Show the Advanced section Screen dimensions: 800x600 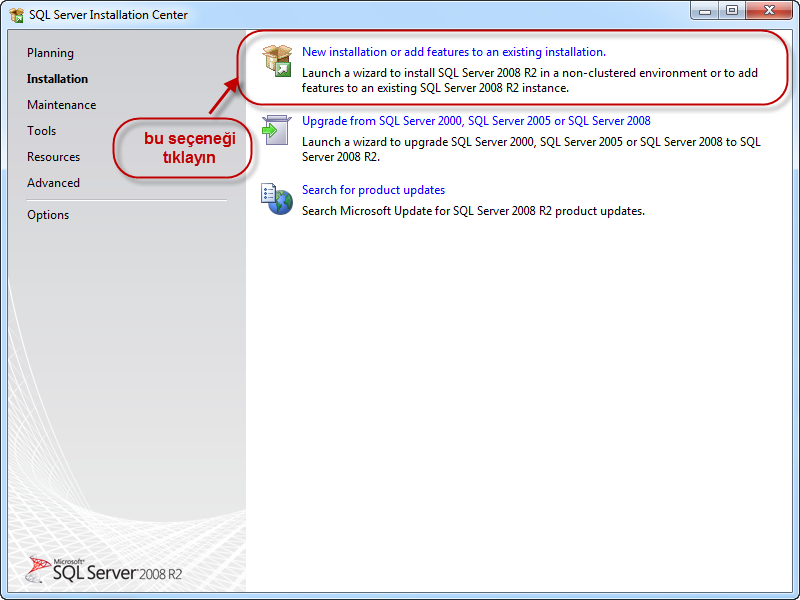53,183
